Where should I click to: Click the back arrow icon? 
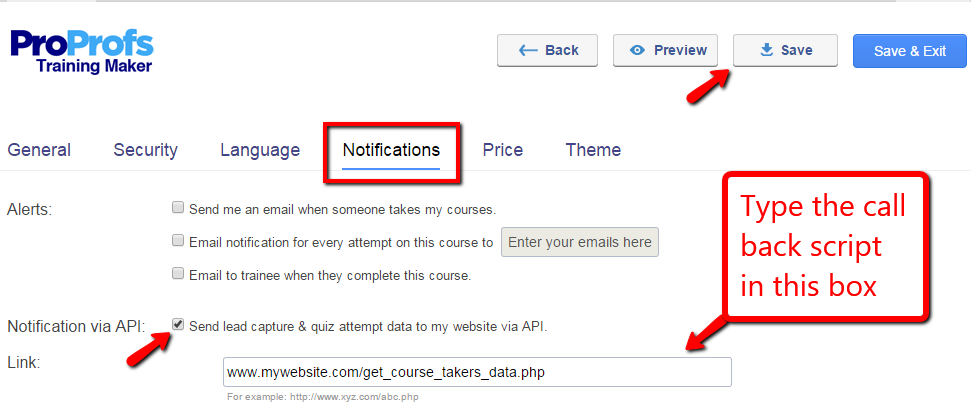pyautogui.click(x=528, y=50)
